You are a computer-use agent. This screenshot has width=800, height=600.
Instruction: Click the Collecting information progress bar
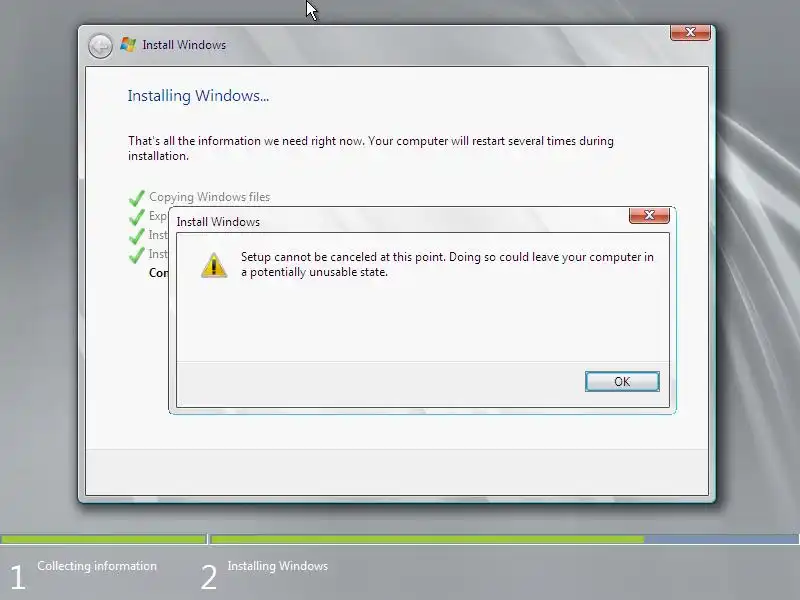(x=104, y=539)
